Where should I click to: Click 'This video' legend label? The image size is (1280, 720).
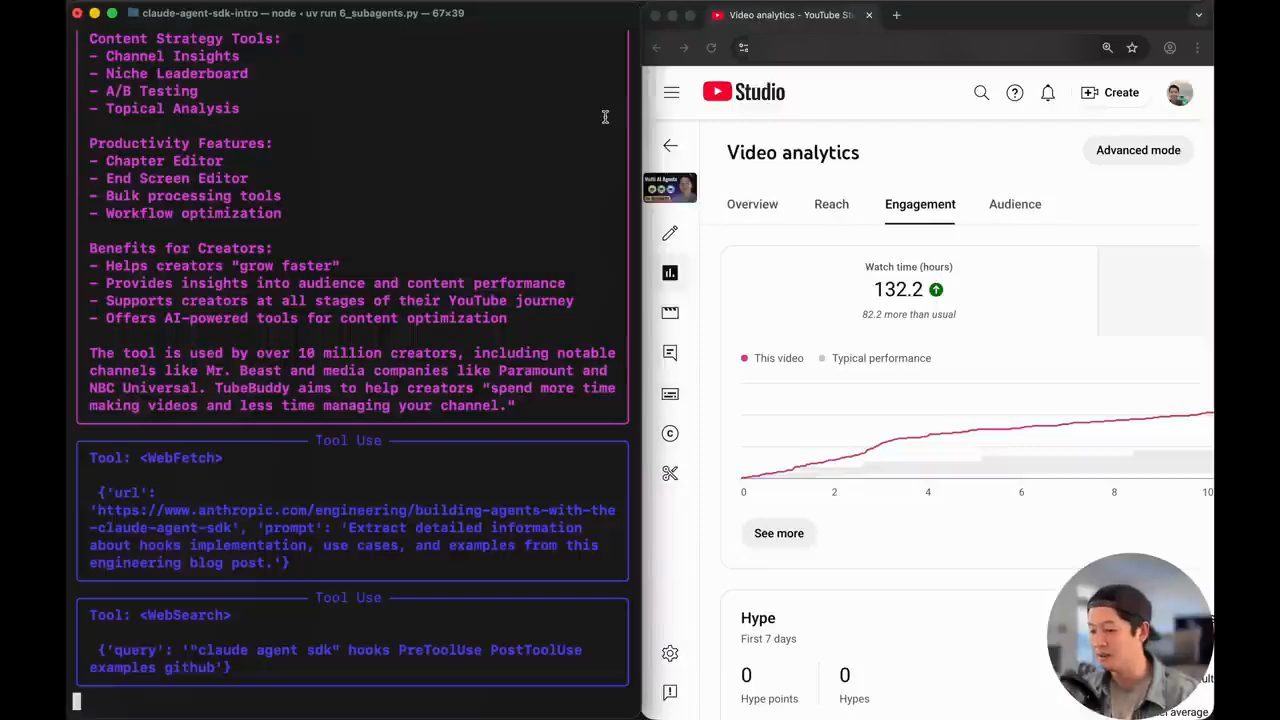778,358
